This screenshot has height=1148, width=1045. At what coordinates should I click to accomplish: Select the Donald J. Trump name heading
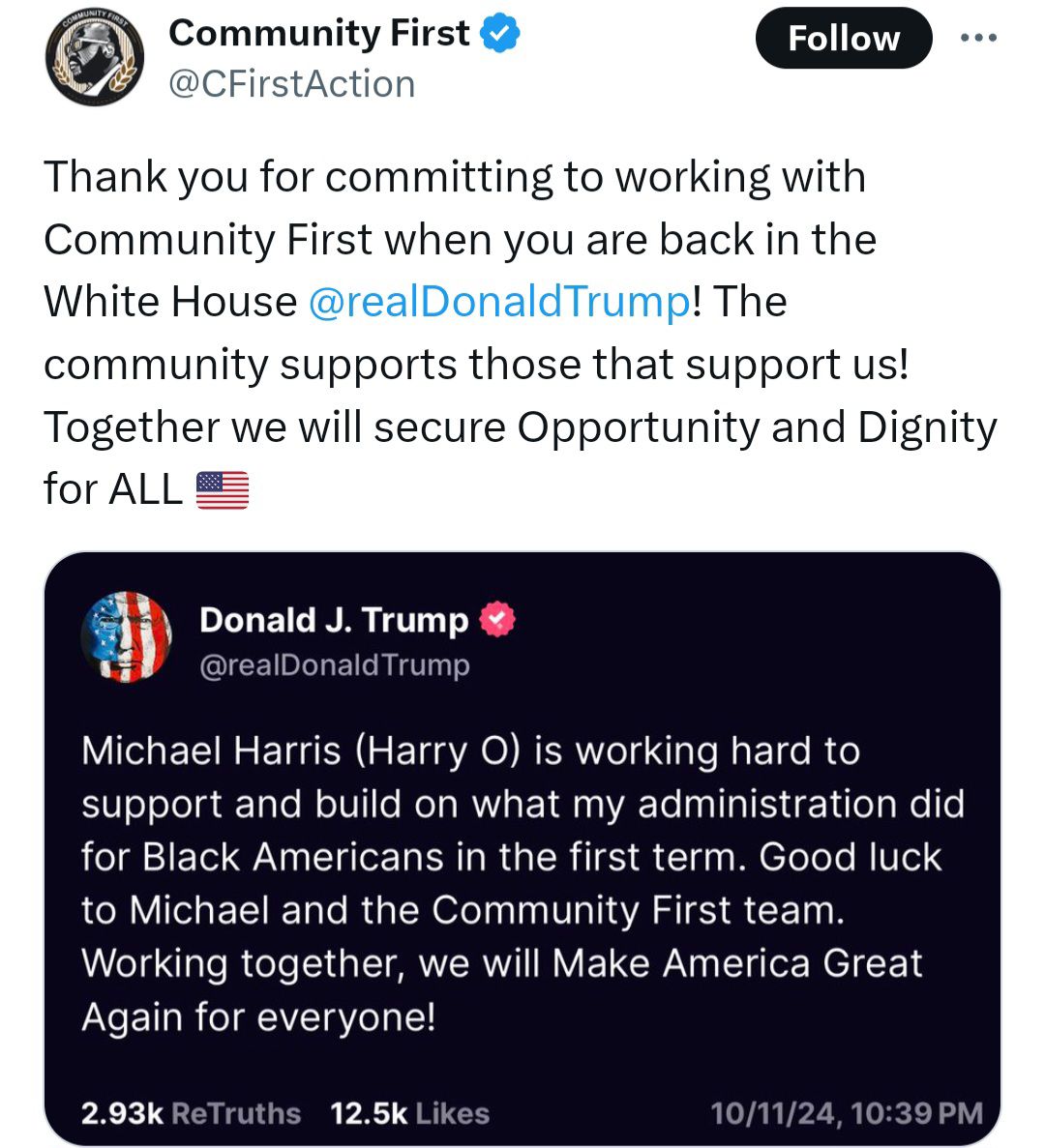click(x=334, y=620)
